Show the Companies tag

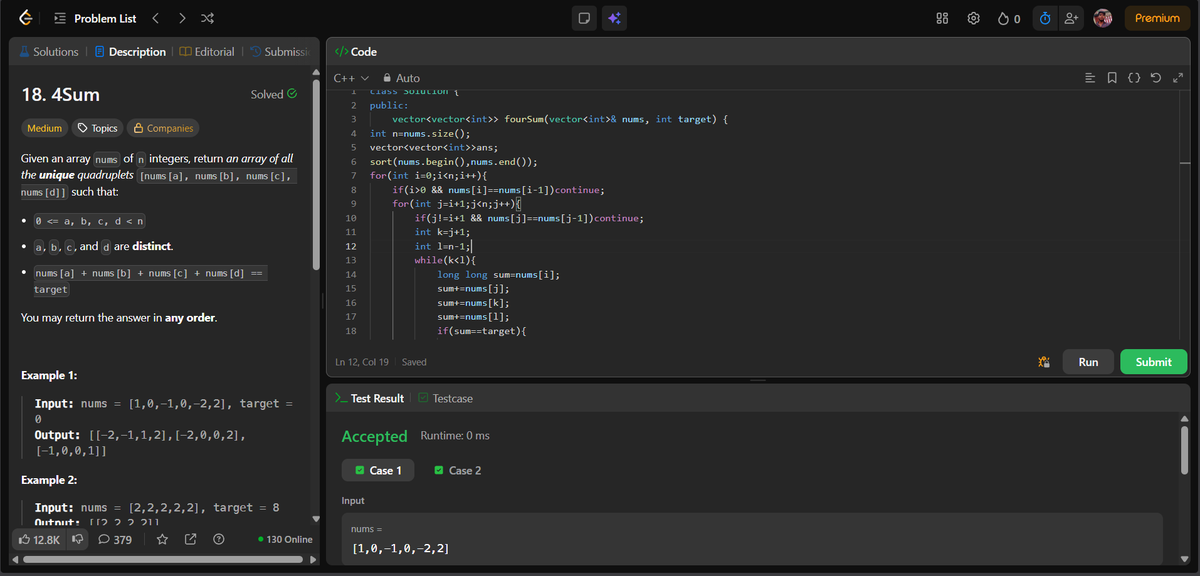162,128
